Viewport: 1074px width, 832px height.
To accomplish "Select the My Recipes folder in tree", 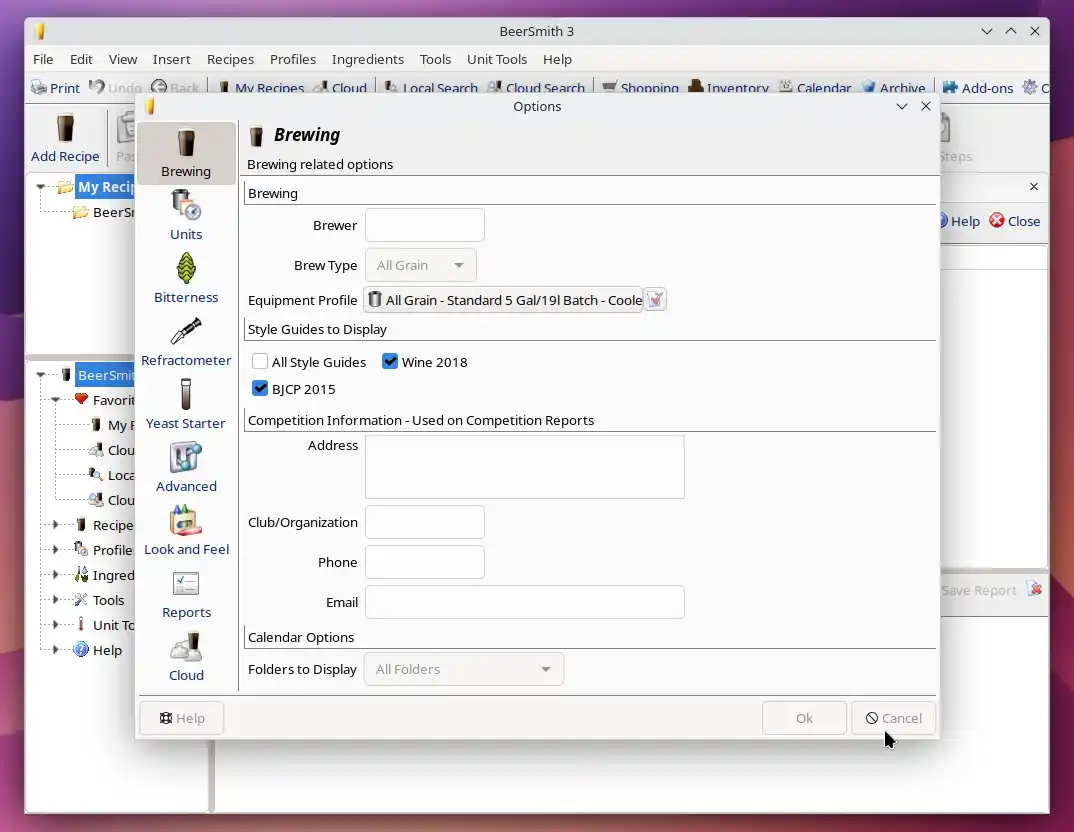I will coord(105,187).
